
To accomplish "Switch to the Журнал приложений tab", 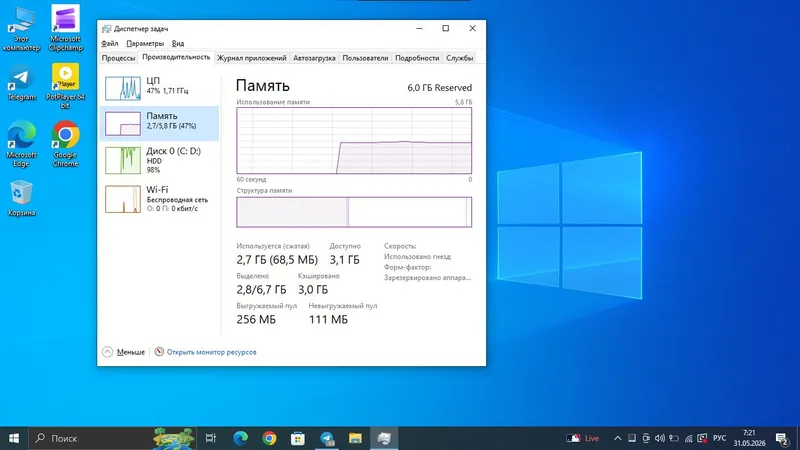I will coord(252,58).
